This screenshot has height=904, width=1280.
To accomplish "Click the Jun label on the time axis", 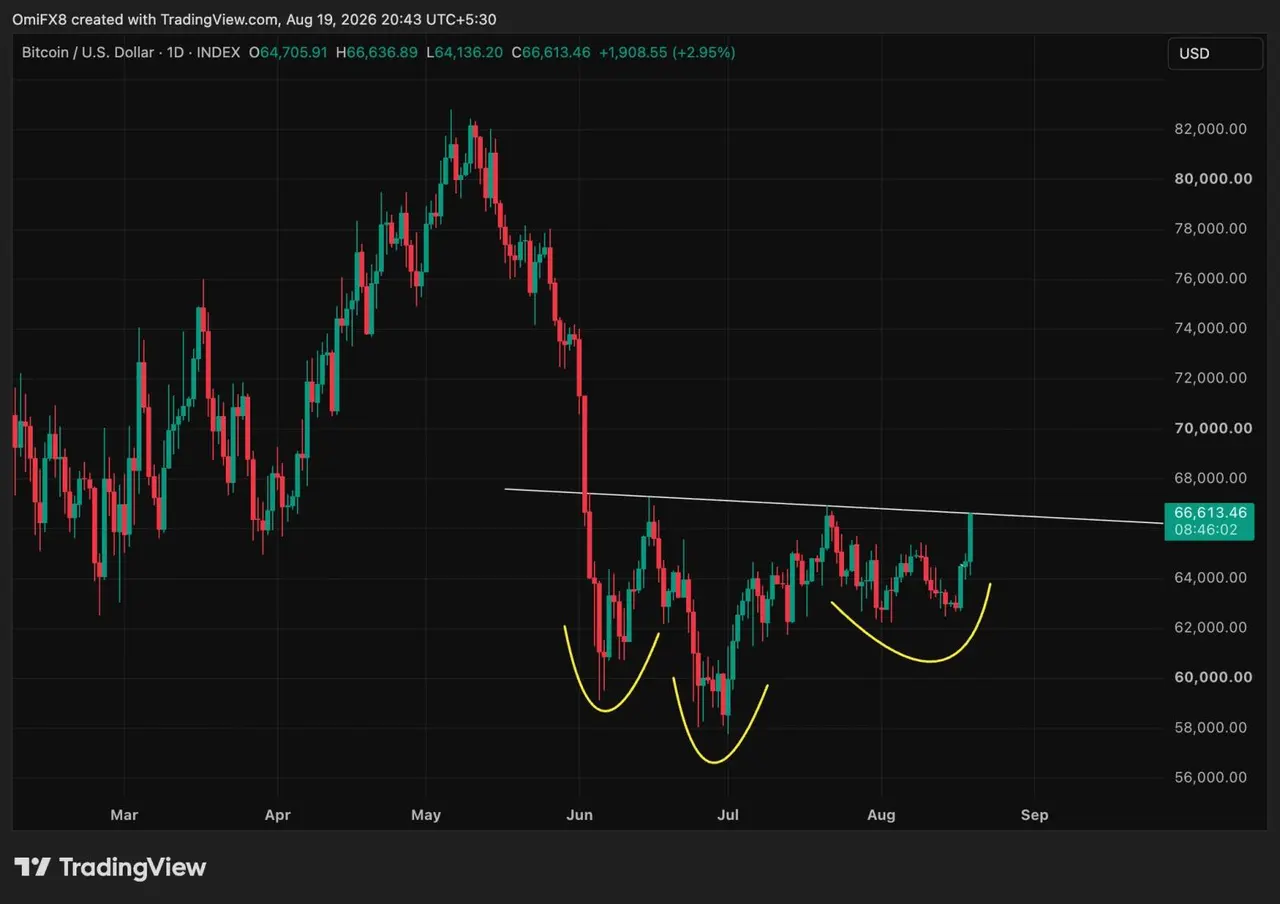I will pos(580,815).
